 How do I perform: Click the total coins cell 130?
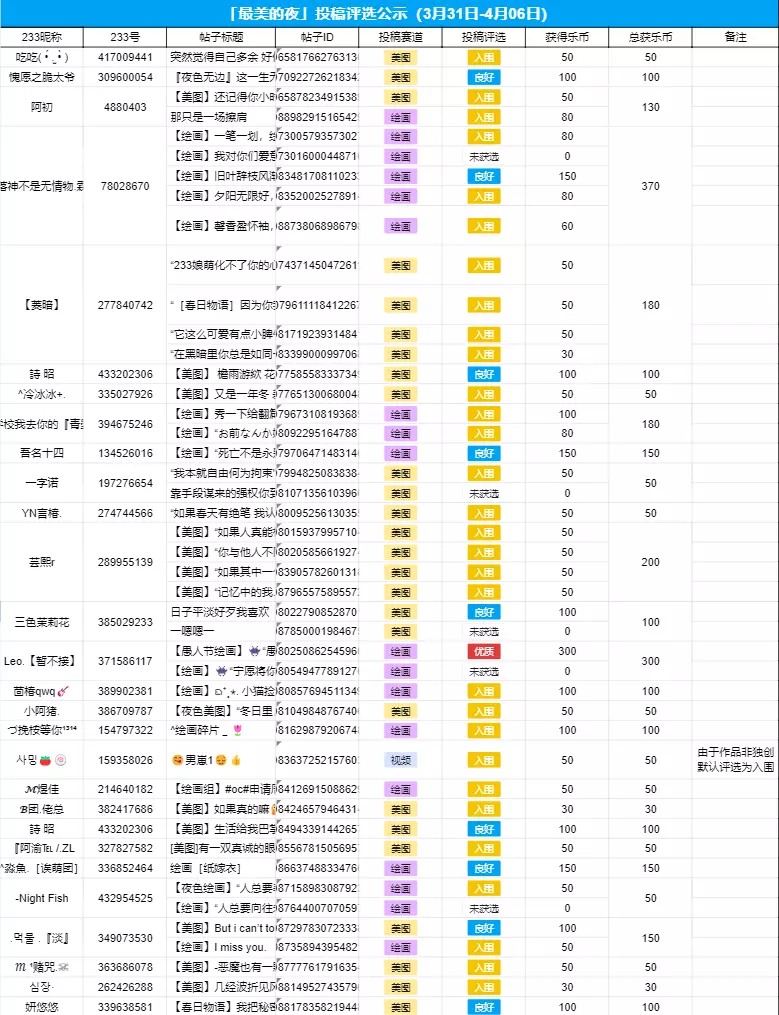point(650,107)
